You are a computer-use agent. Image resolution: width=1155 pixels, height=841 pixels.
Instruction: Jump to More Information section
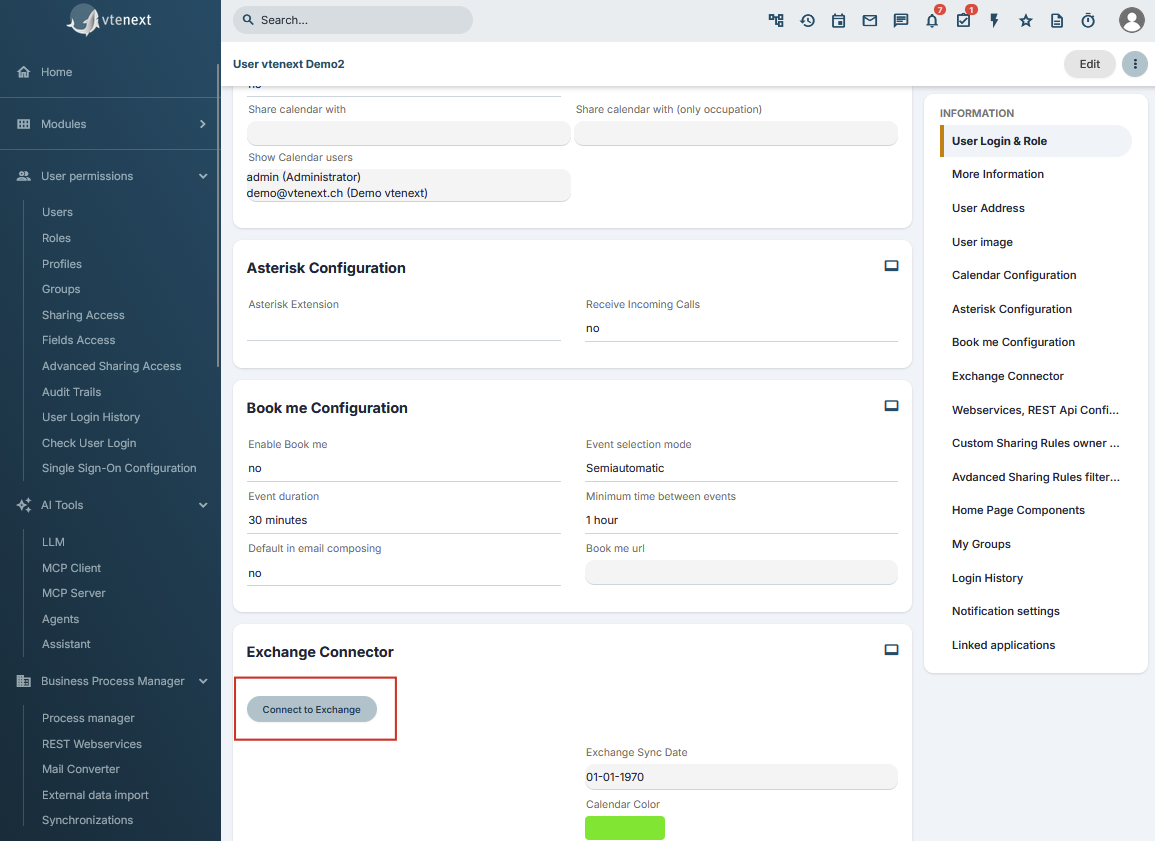(x=997, y=175)
